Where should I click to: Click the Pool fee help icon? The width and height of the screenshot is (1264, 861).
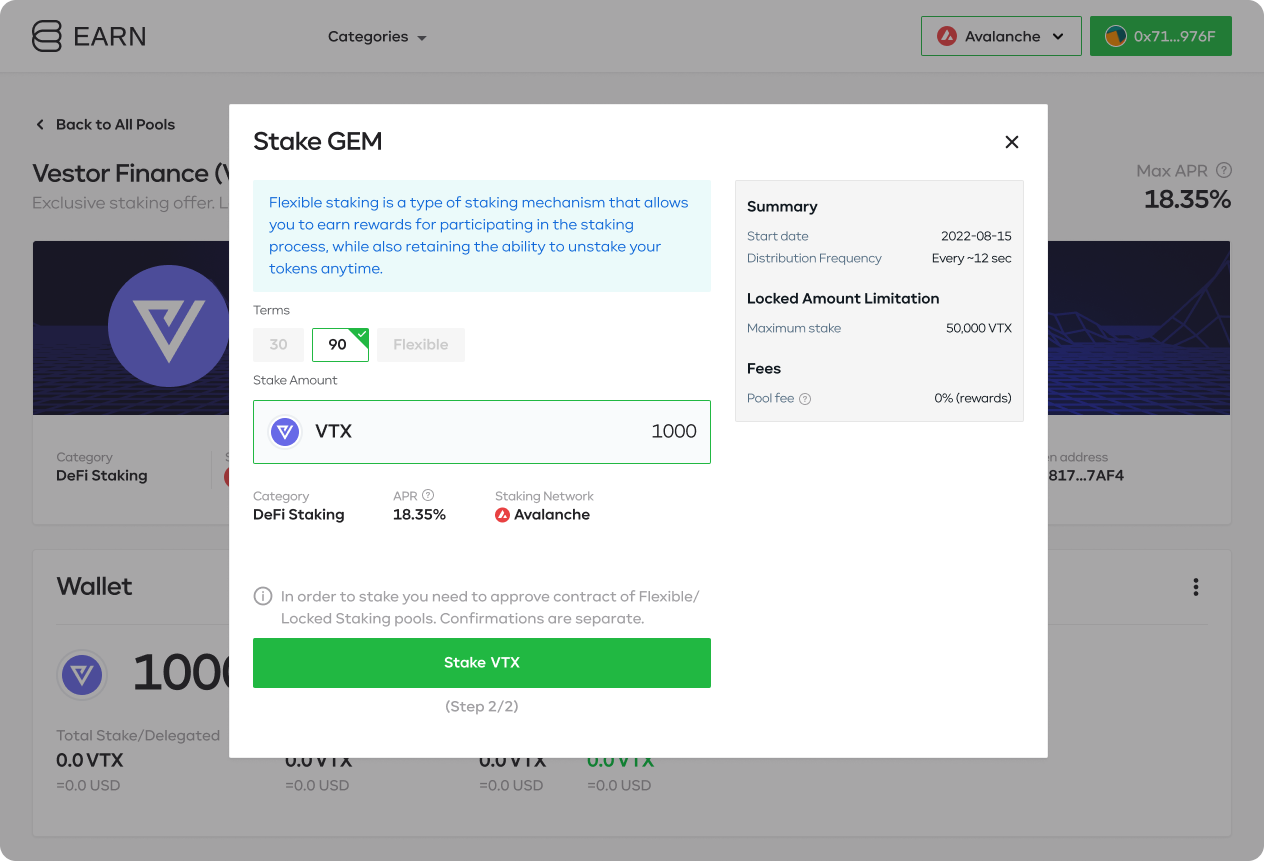coord(805,398)
